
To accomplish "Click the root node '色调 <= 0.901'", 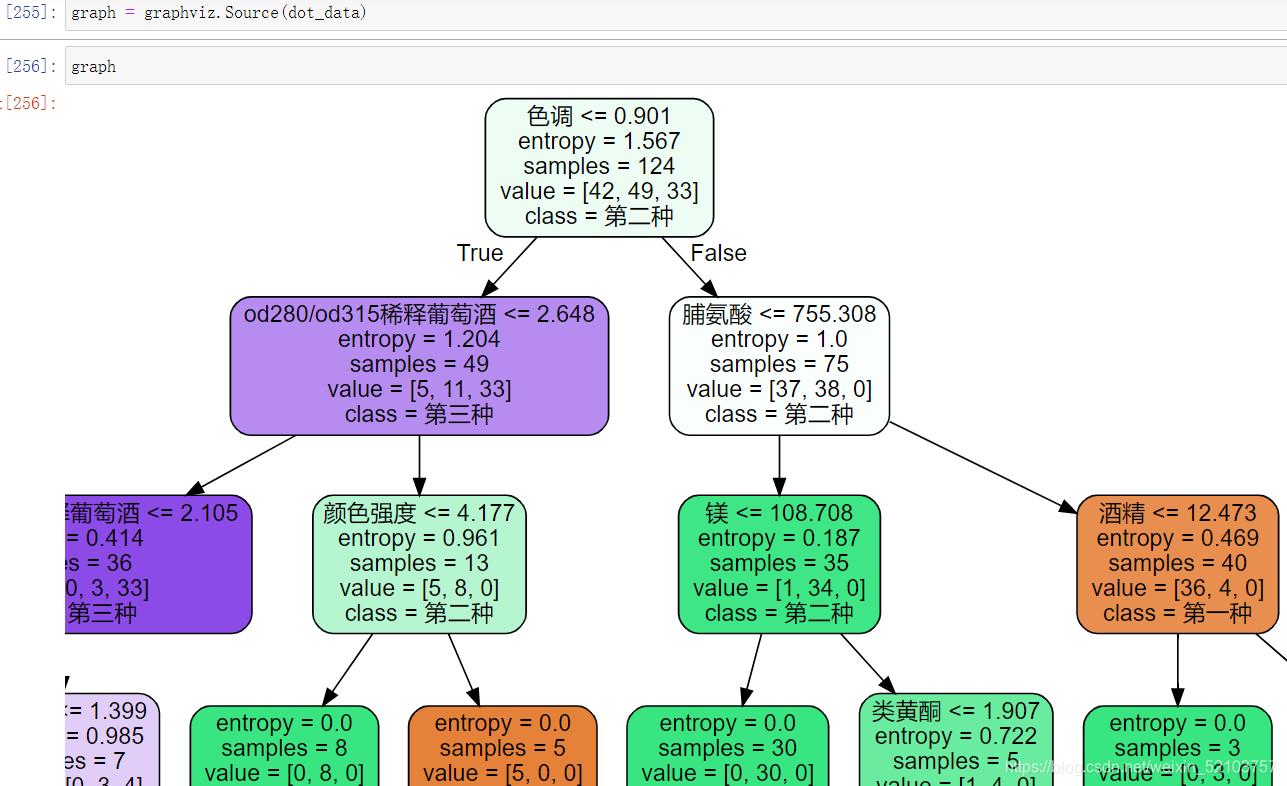I will (599, 167).
